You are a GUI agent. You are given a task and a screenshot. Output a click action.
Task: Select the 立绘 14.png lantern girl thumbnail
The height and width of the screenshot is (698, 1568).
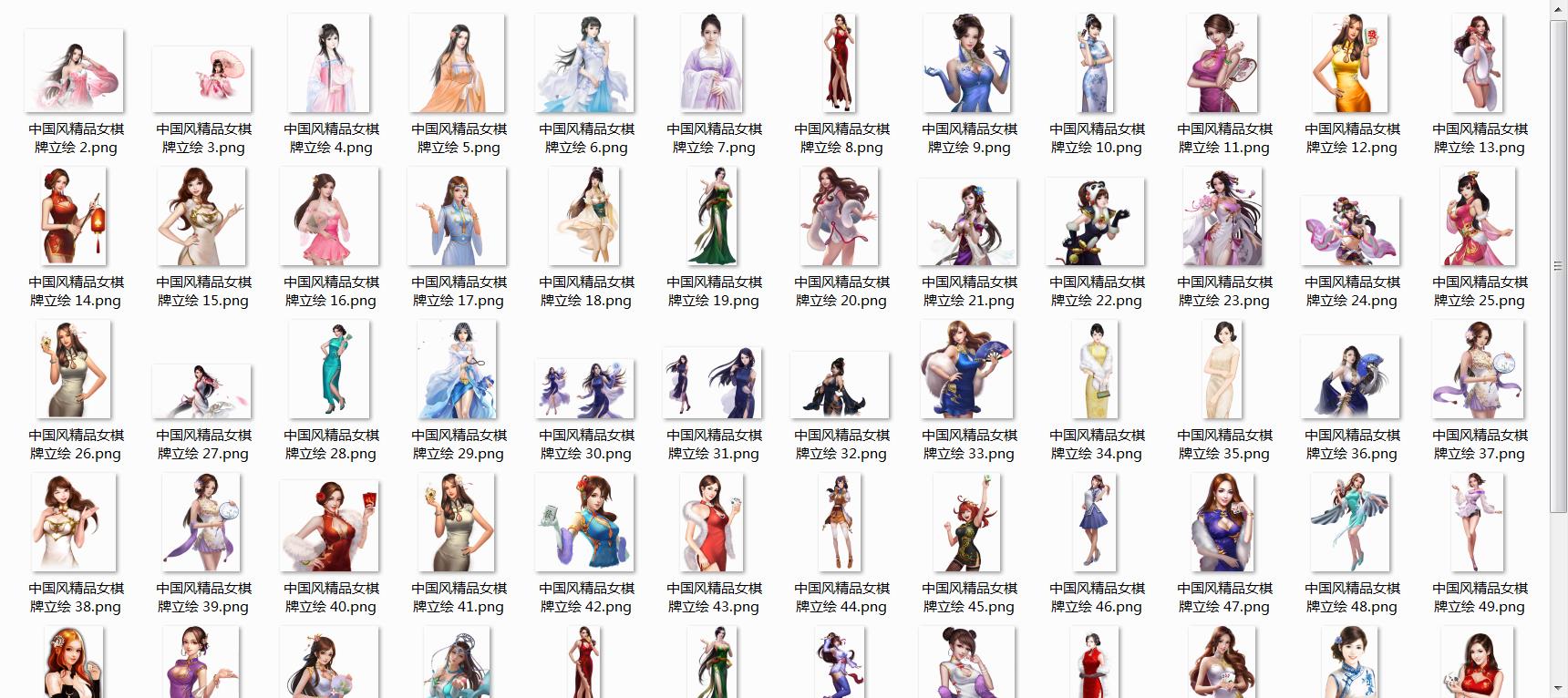click(x=74, y=217)
